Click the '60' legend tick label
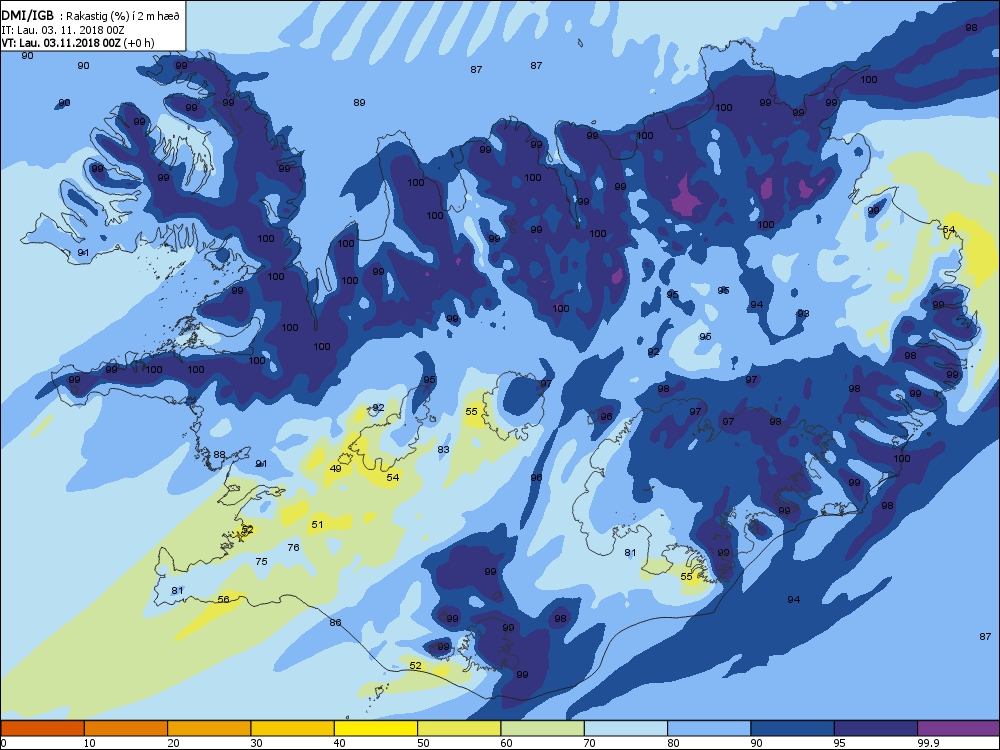 (506, 743)
